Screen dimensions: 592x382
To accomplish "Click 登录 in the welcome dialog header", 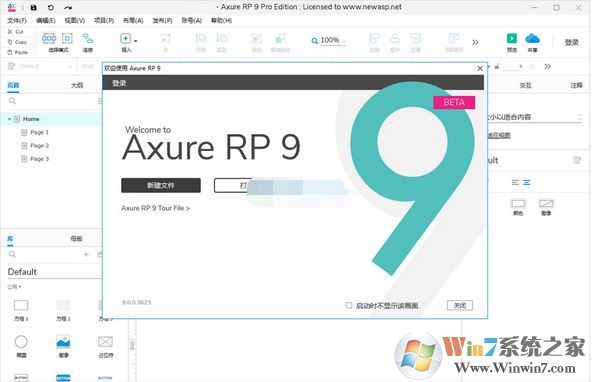I will [119, 83].
